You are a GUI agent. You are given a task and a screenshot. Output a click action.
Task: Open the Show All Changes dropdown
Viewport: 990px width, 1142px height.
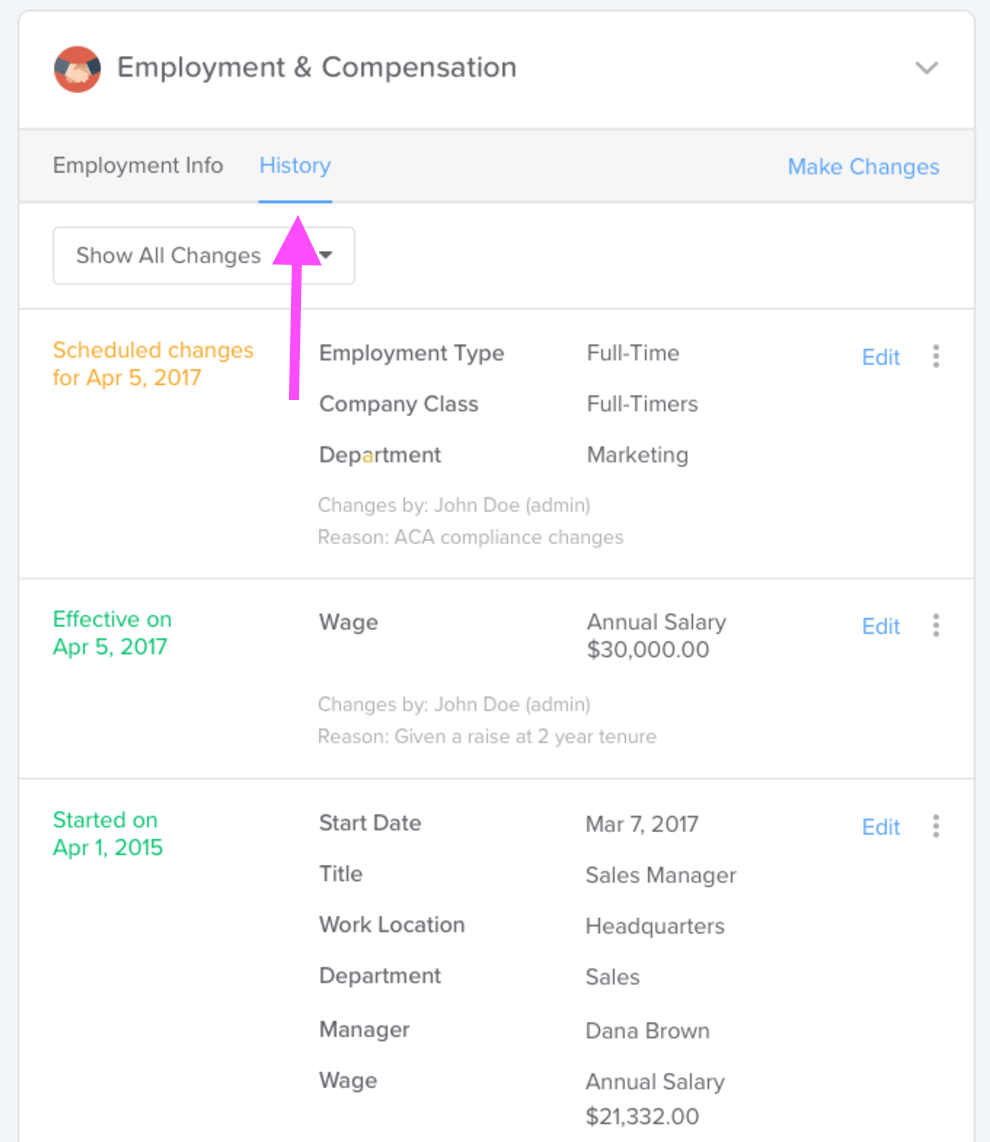click(203, 256)
